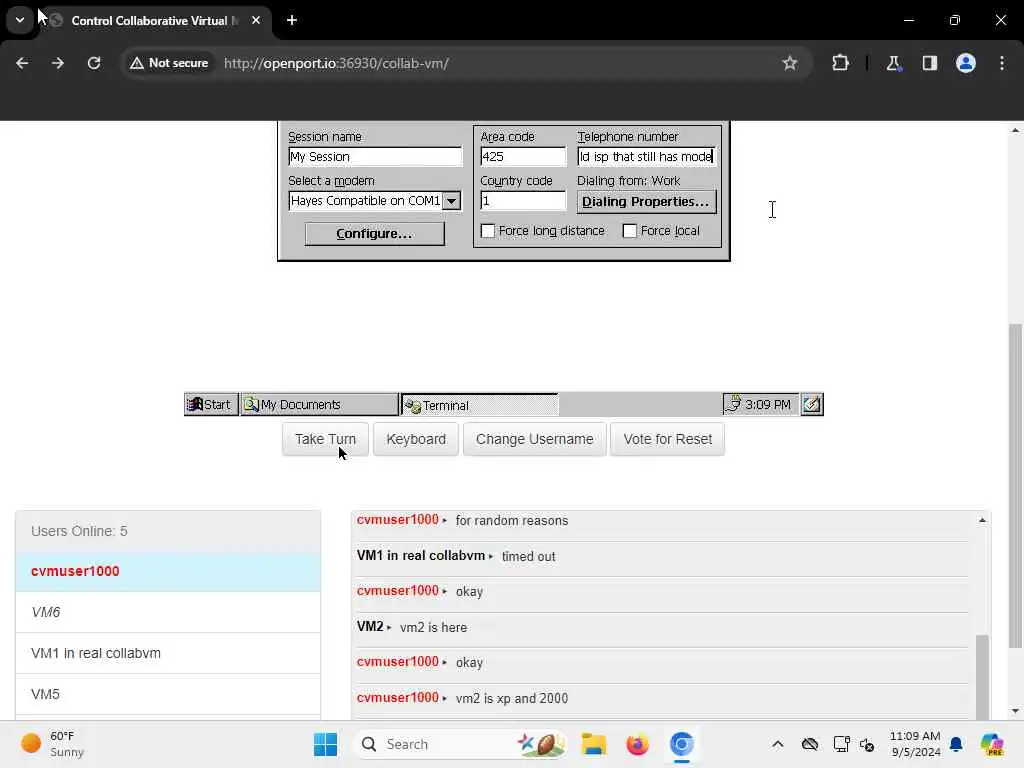
Task: Click Vote for Reset
Action: pyautogui.click(x=667, y=440)
